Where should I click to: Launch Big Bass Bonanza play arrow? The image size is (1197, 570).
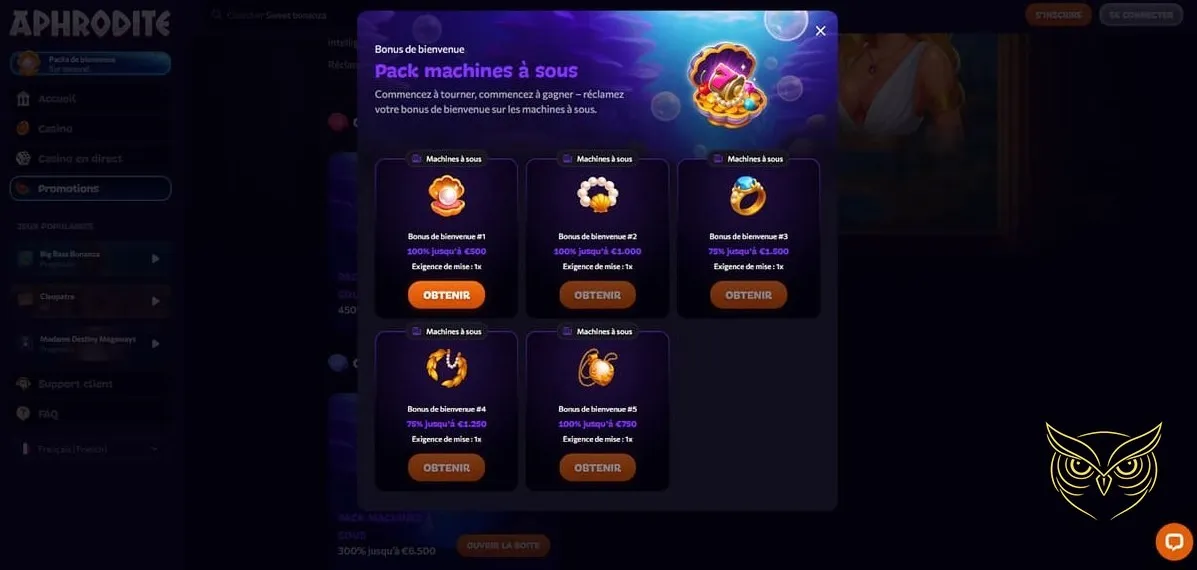coord(156,259)
